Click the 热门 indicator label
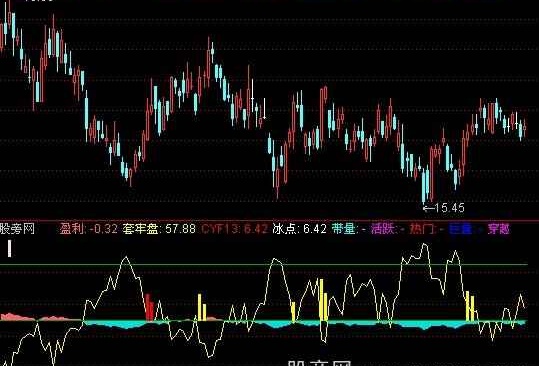The width and height of the screenshot is (539, 366). click(x=426, y=229)
